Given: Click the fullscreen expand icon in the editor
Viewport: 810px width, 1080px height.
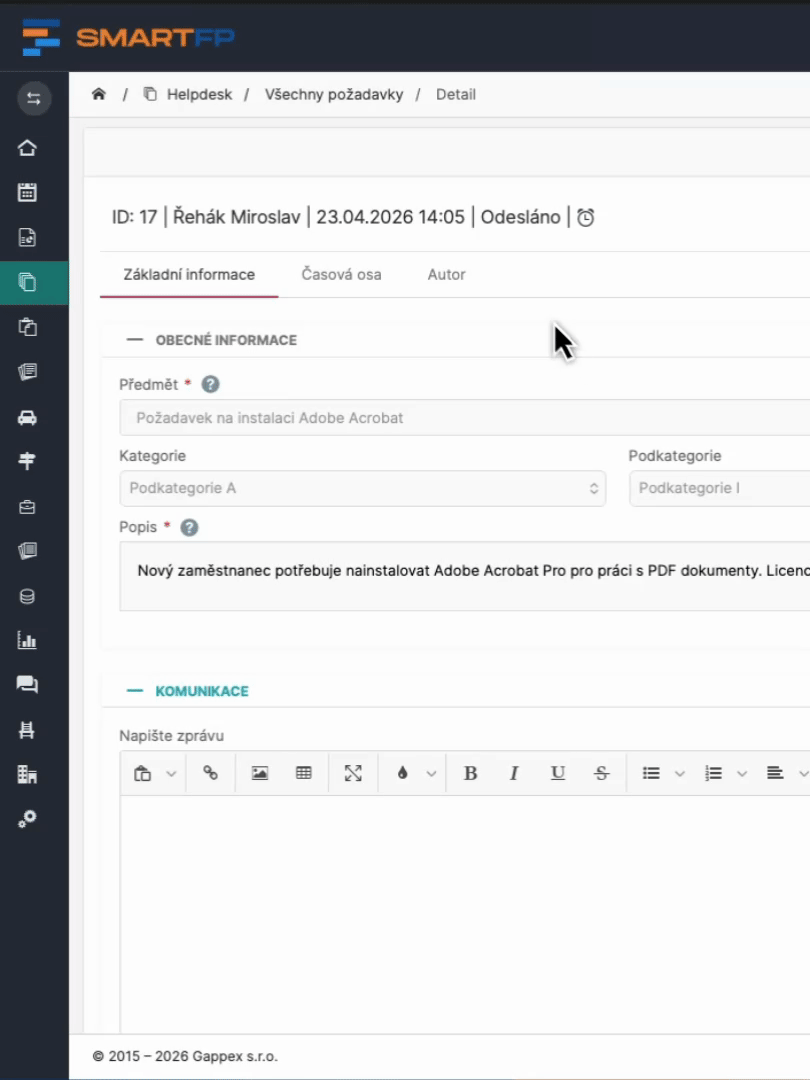Looking at the screenshot, I should point(353,773).
